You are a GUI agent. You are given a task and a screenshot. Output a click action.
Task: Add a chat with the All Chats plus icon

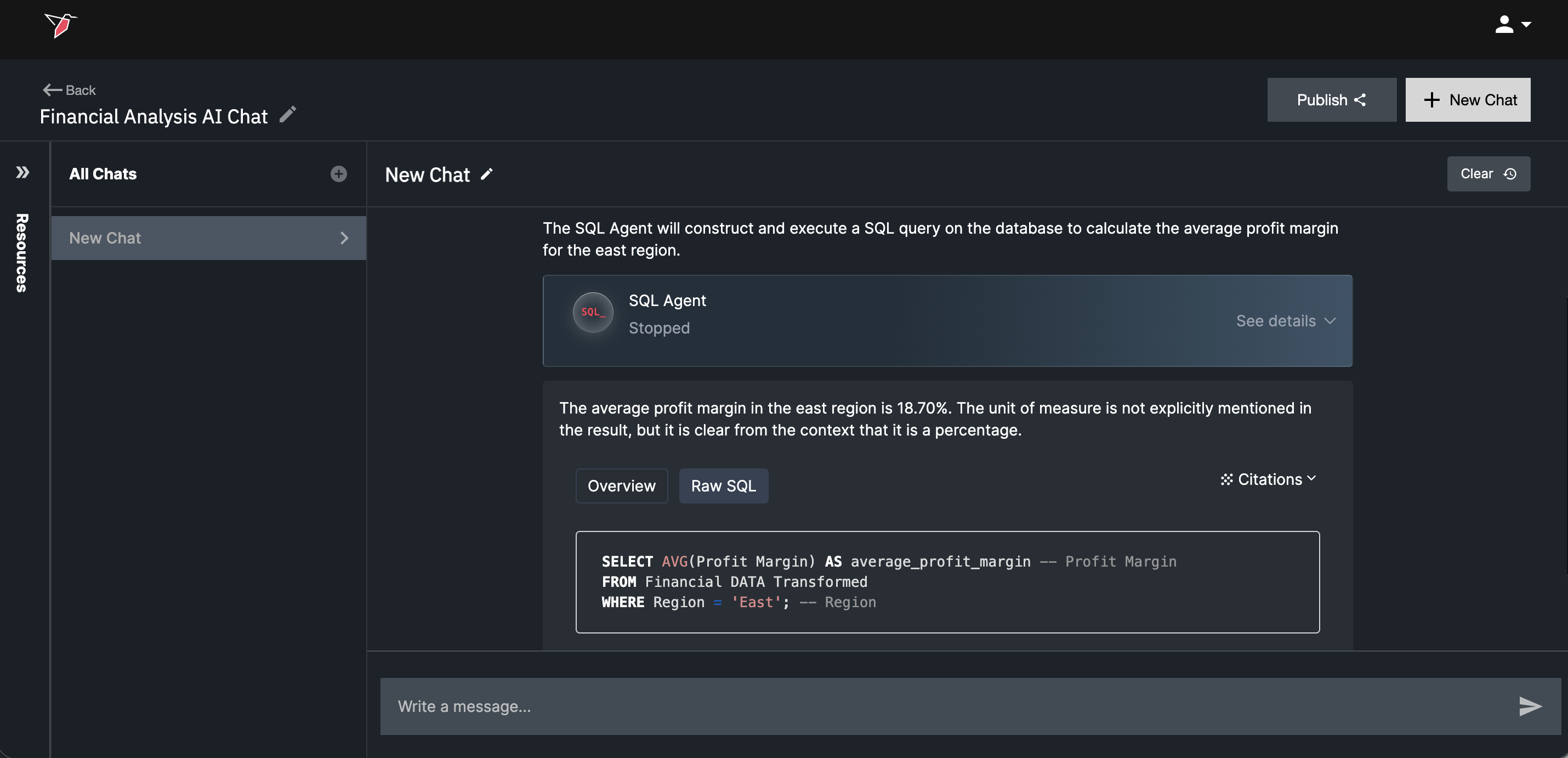(338, 174)
